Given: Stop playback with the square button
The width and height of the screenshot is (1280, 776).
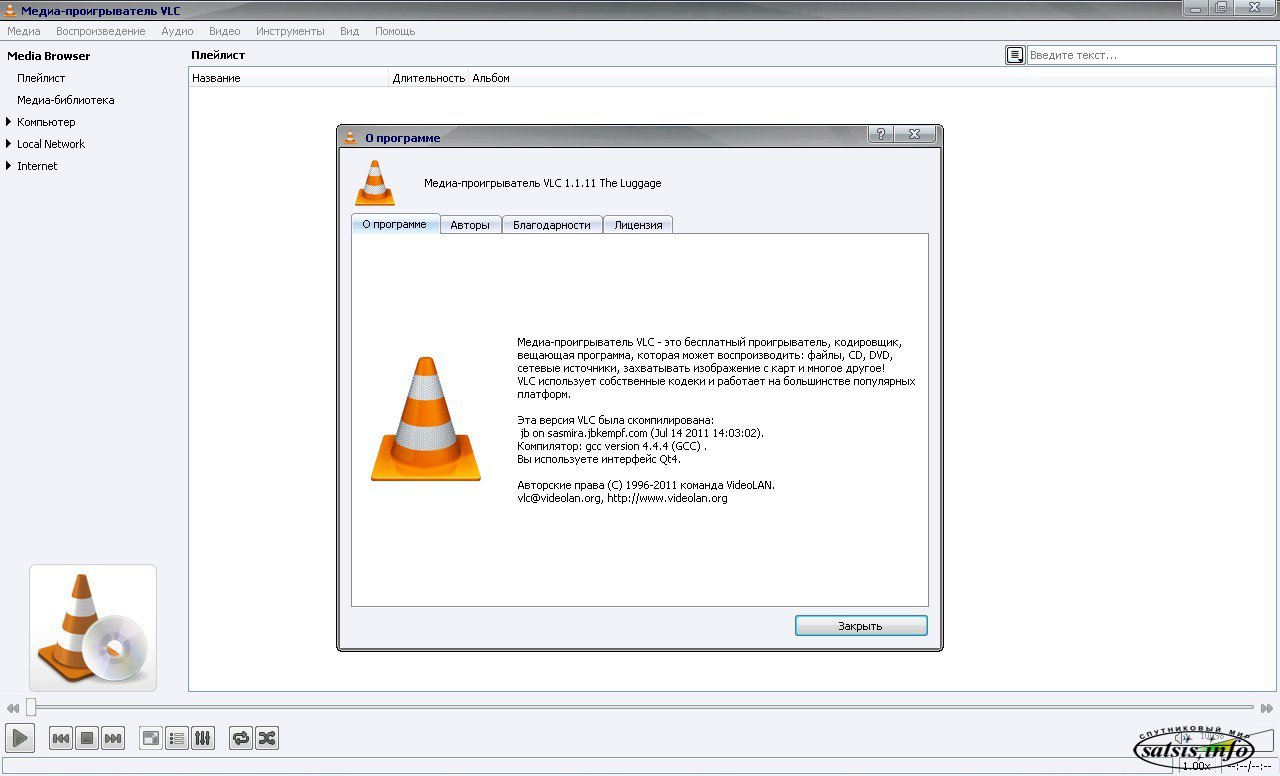Looking at the screenshot, I should point(87,738).
